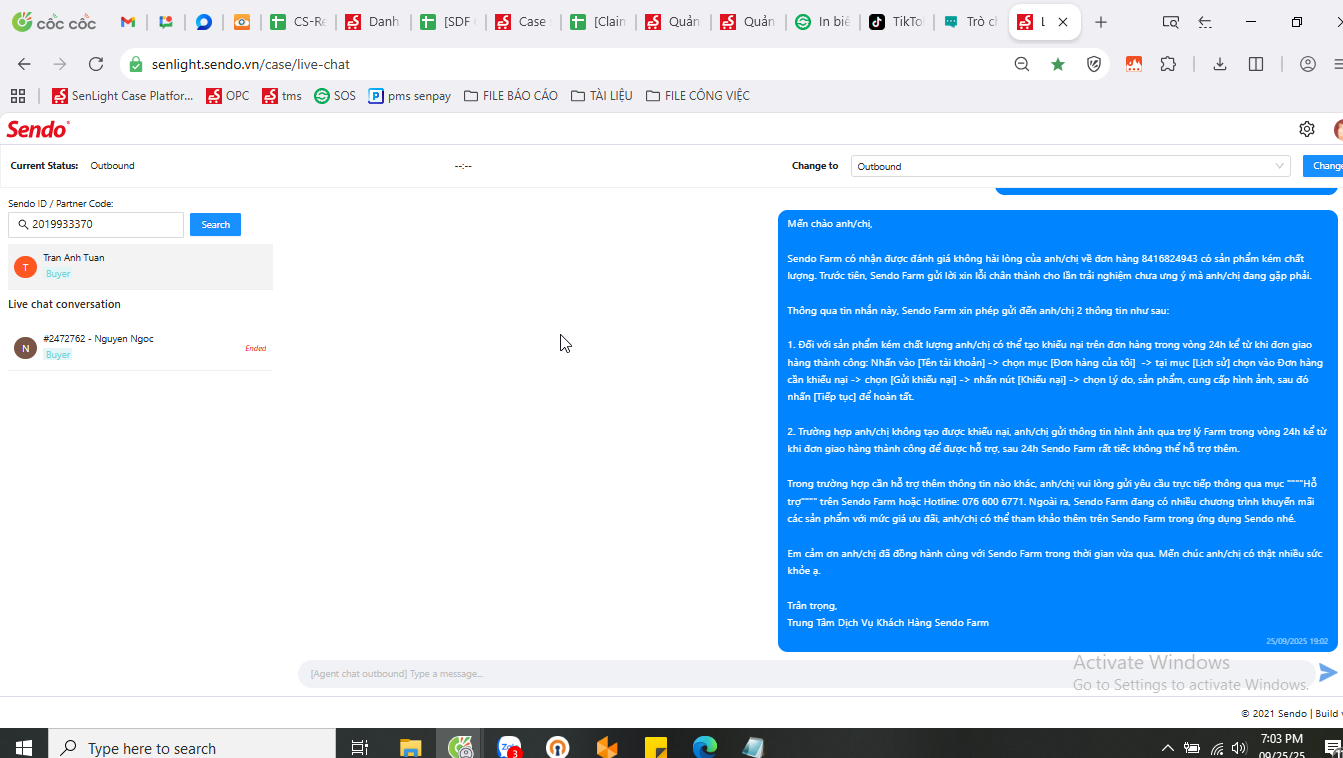Image resolution: width=1343 pixels, height=758 pixels.
Task: Open the OPC bookmark
Action: tap(228, 96)
